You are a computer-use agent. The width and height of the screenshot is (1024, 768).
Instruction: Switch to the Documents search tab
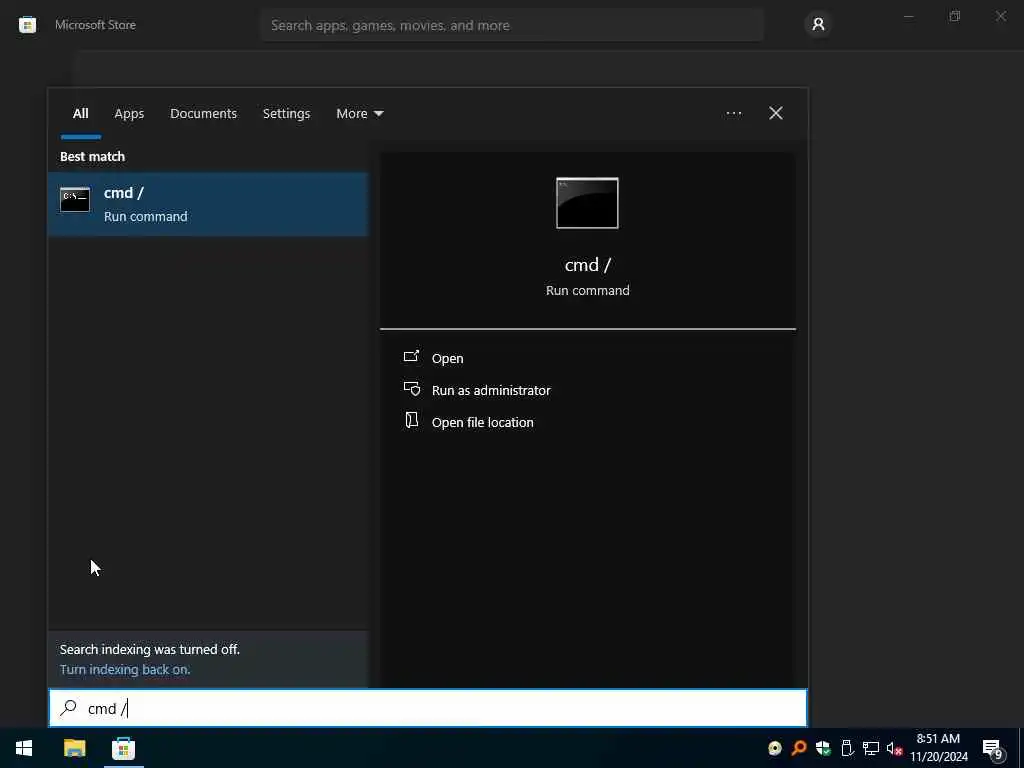(x=203, y=114)
